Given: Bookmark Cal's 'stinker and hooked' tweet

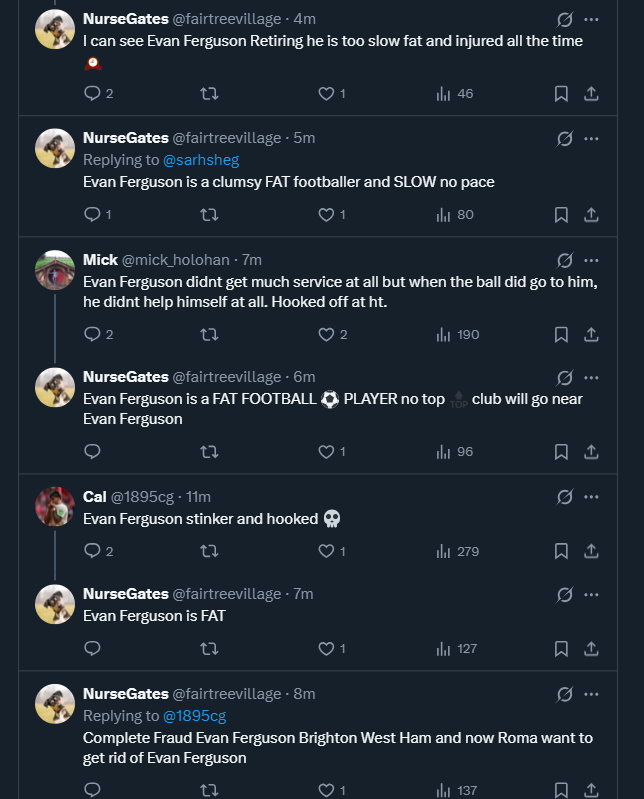Looking at the screenshot, I should [561, 551].
